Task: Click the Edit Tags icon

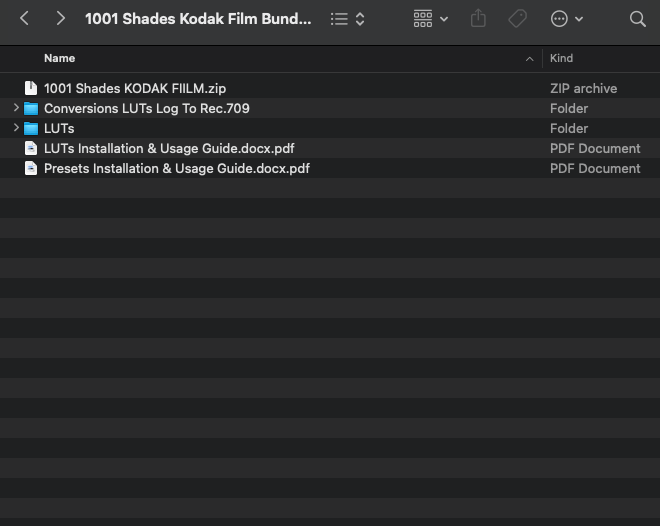Action: point(517,19)
